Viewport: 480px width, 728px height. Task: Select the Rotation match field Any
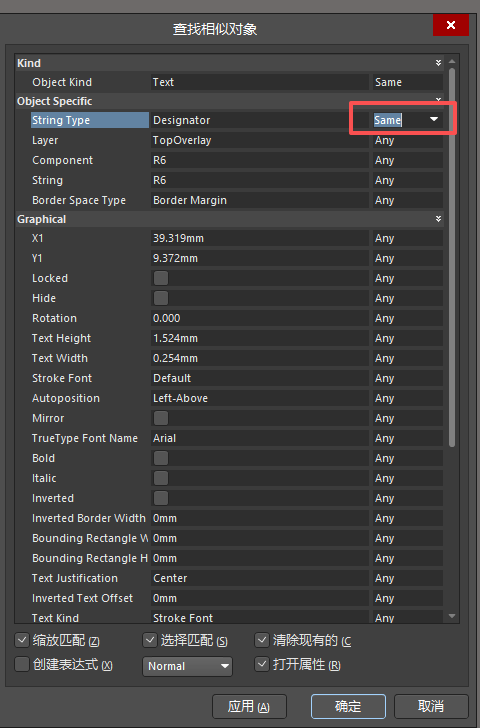(408, 318)
